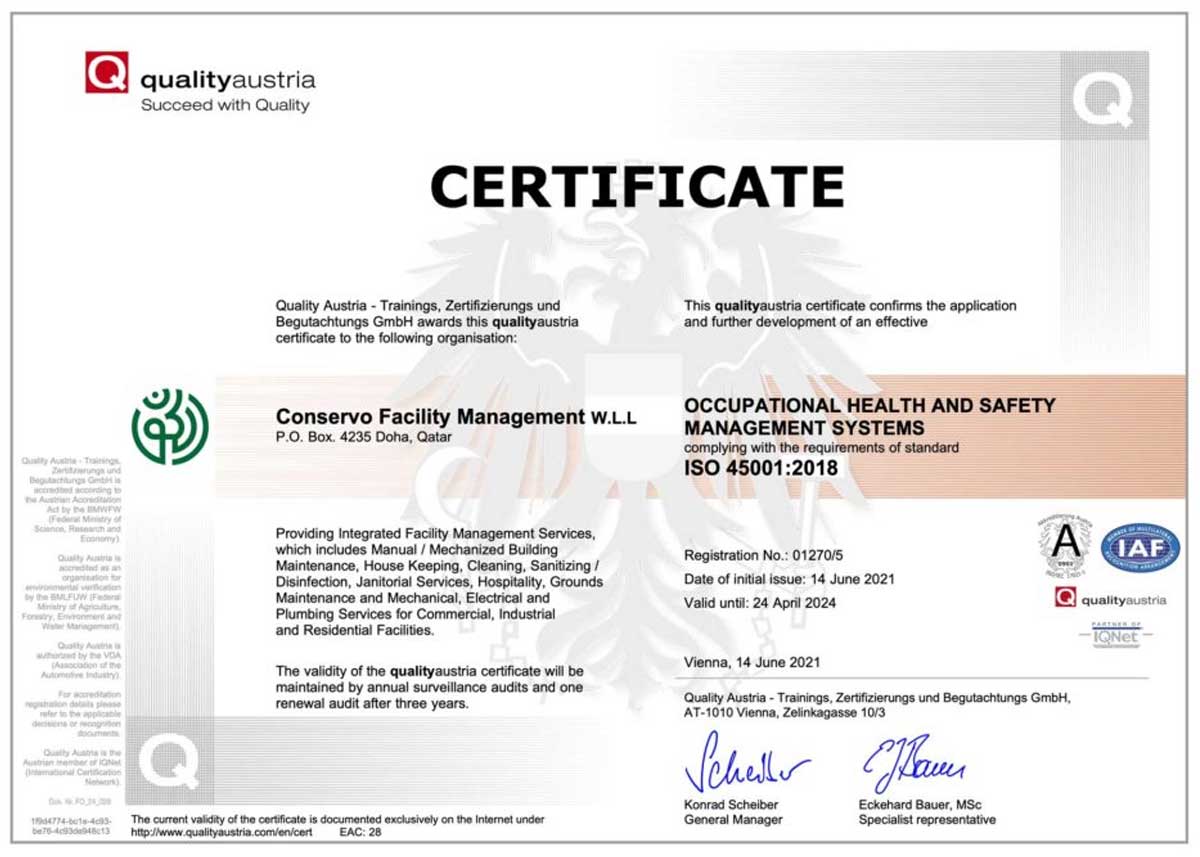Click the blue IAF accreditation badge
Screen dimensions: 1200x857
[x=1140, y=548]
